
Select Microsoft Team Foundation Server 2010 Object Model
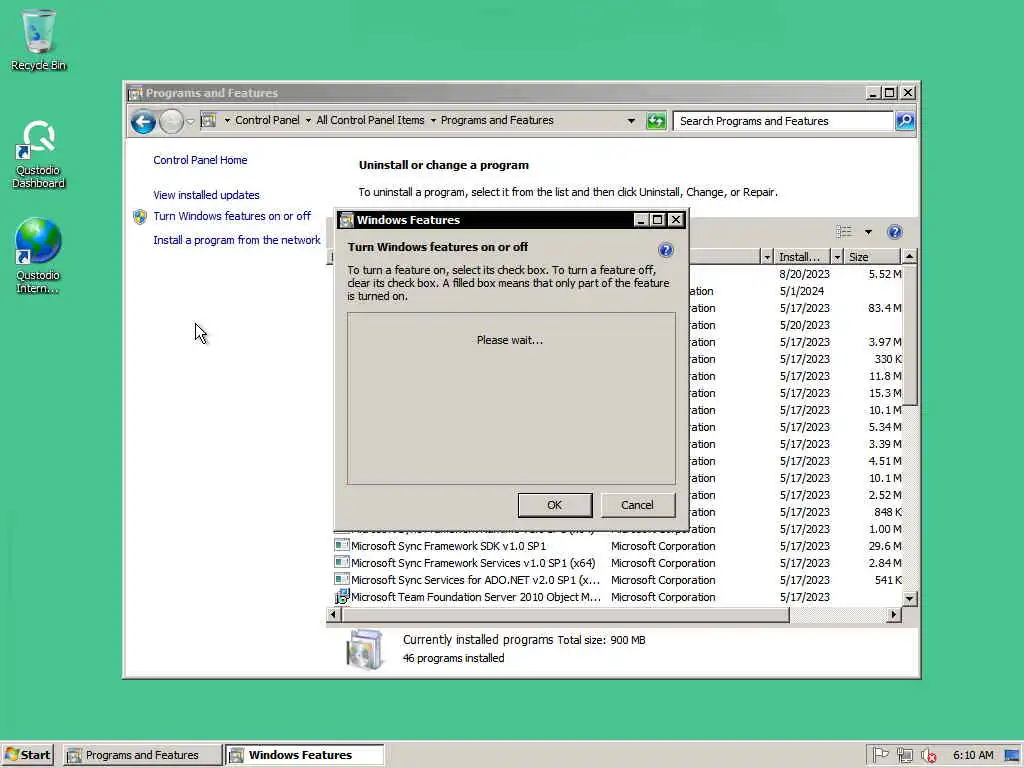(x=475, y=597)
